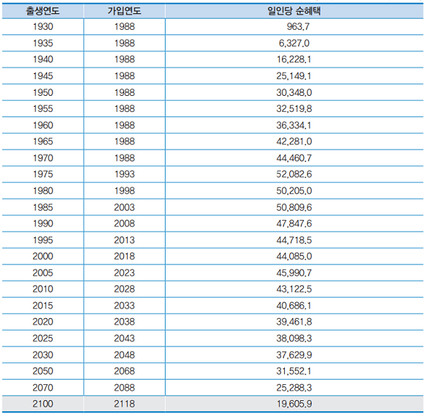The image size is (425, 414).
Task: Select net benefit value 963.7
Action: coord(298,27)
